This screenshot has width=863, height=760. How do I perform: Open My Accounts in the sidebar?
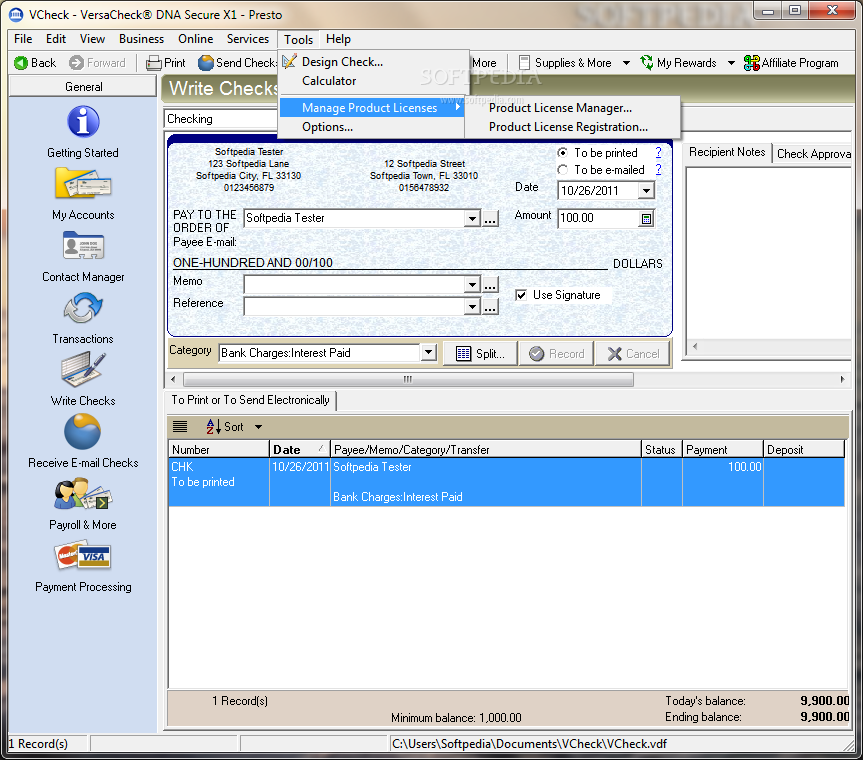click(83, 184)
